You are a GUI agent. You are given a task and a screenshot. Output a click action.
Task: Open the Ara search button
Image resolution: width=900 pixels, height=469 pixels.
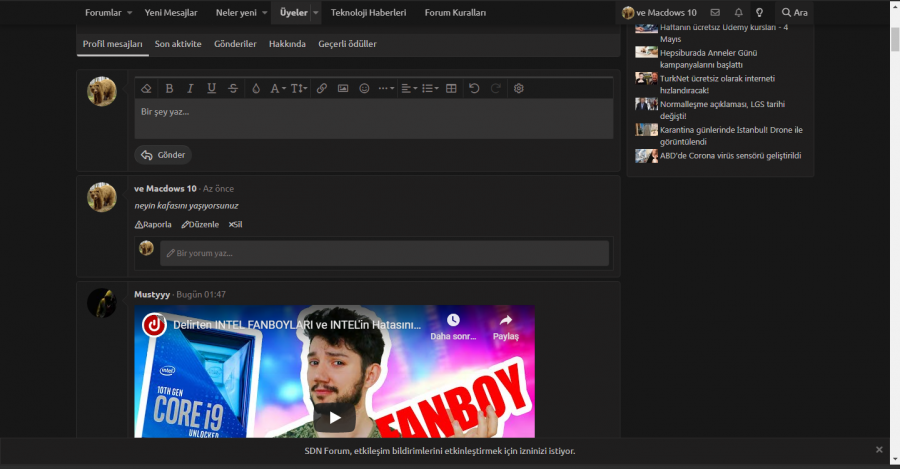(x=794, y=13)
